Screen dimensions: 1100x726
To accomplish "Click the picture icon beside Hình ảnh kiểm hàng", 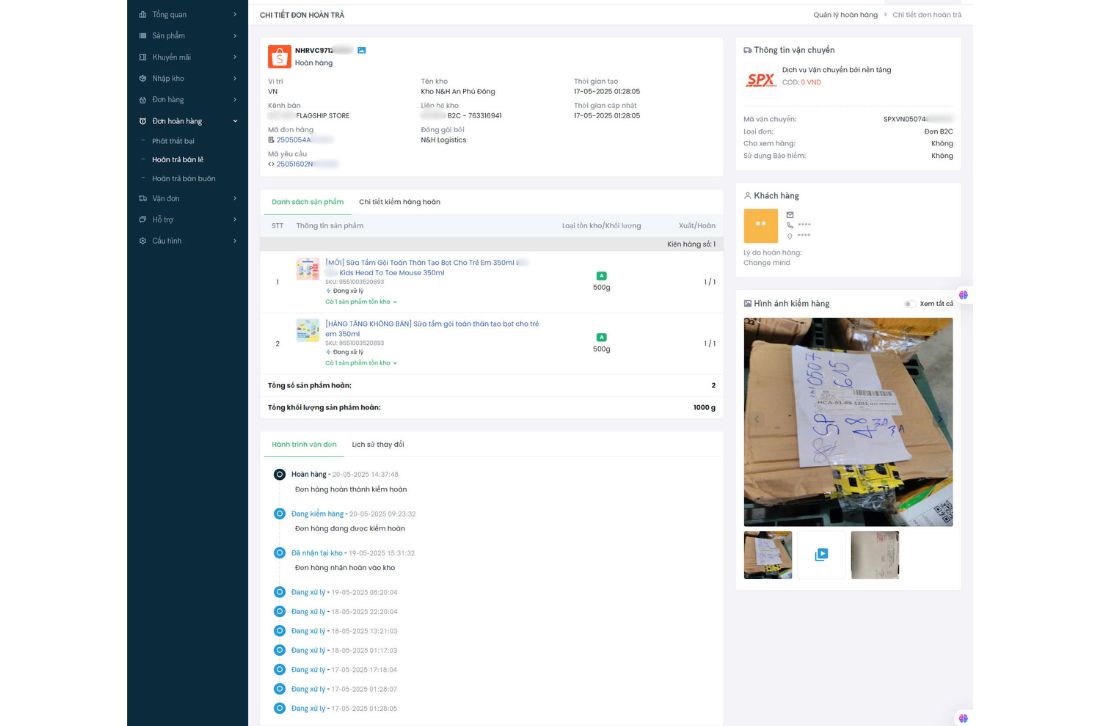I will 747,304.
